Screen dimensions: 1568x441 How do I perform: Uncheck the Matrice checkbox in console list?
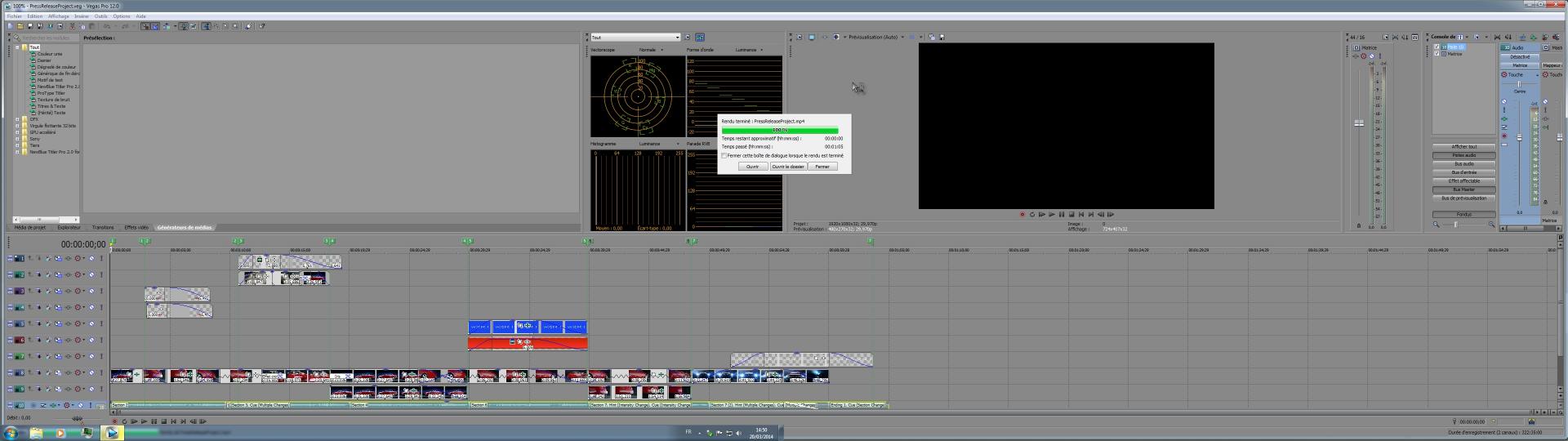click(x=1437, y=54)
